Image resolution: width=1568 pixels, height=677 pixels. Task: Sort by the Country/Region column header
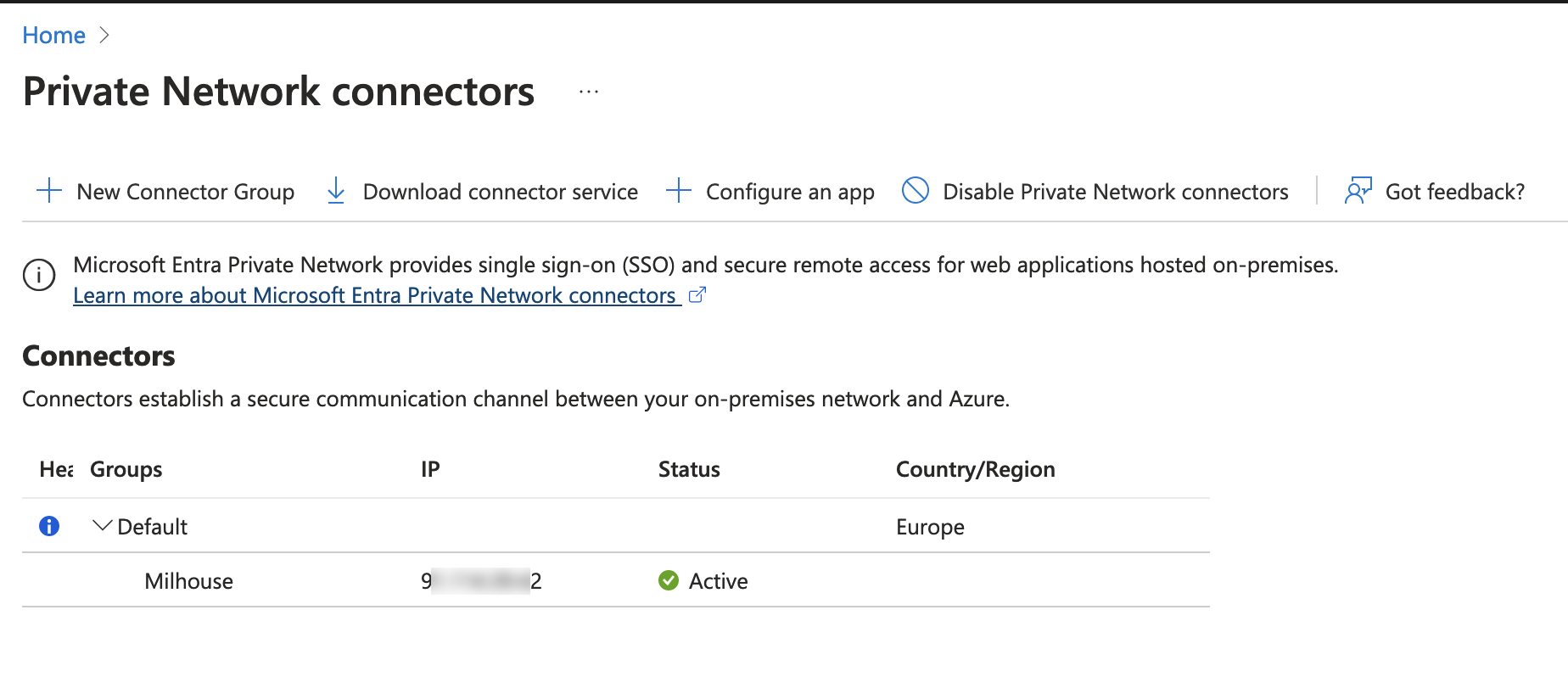coord(976,469)
